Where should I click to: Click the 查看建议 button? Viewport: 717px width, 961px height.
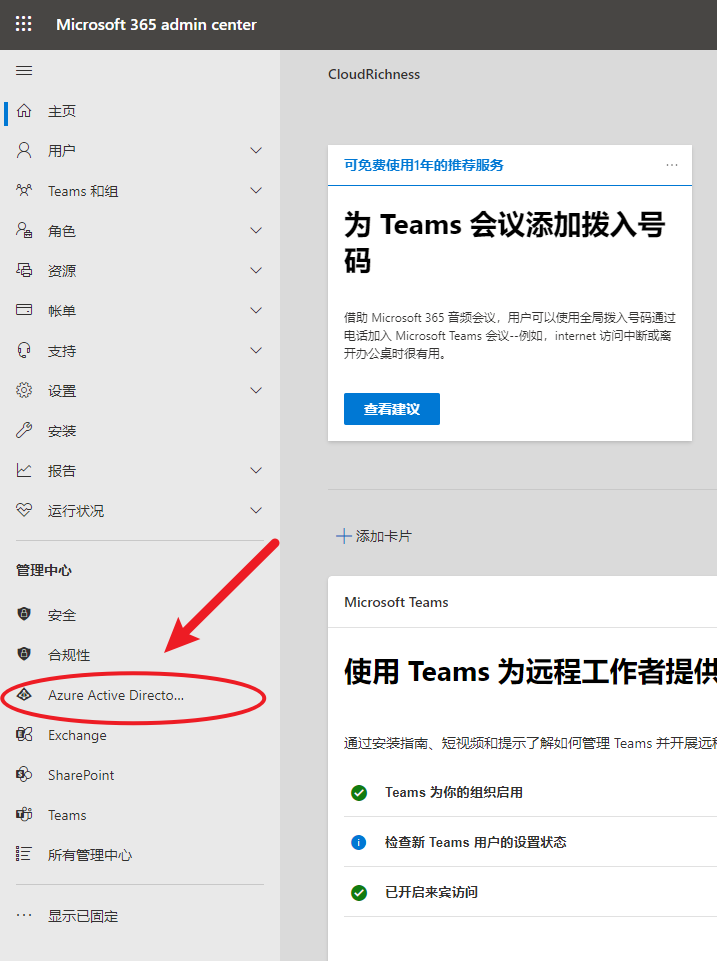click(391, 409)
